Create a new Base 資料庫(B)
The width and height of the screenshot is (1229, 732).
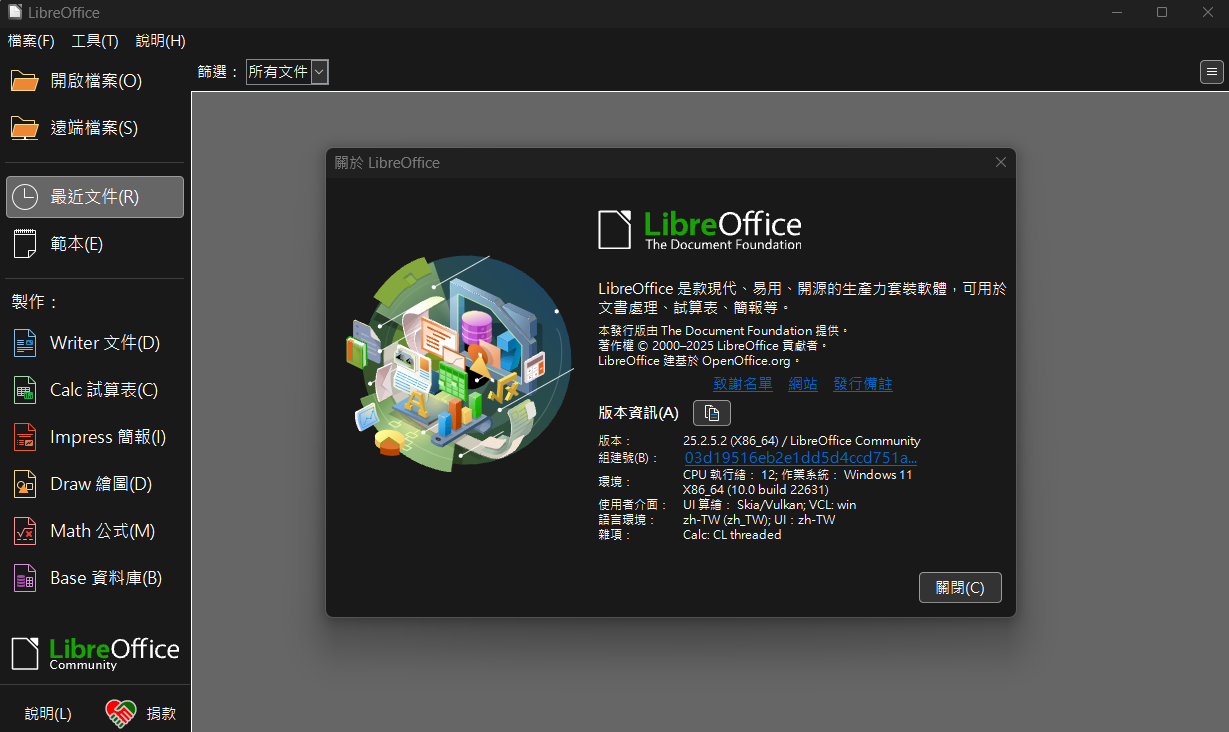95,578
